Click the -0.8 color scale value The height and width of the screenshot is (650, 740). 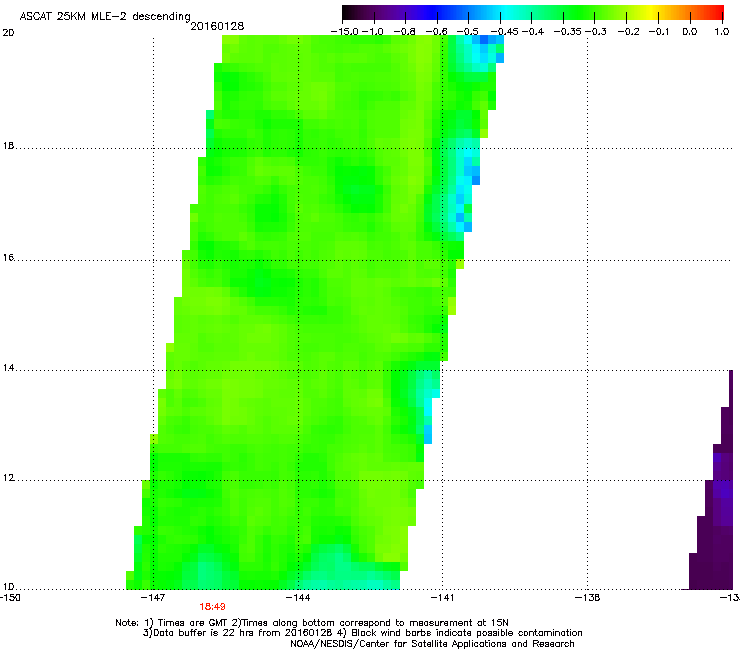click(404, 32)
